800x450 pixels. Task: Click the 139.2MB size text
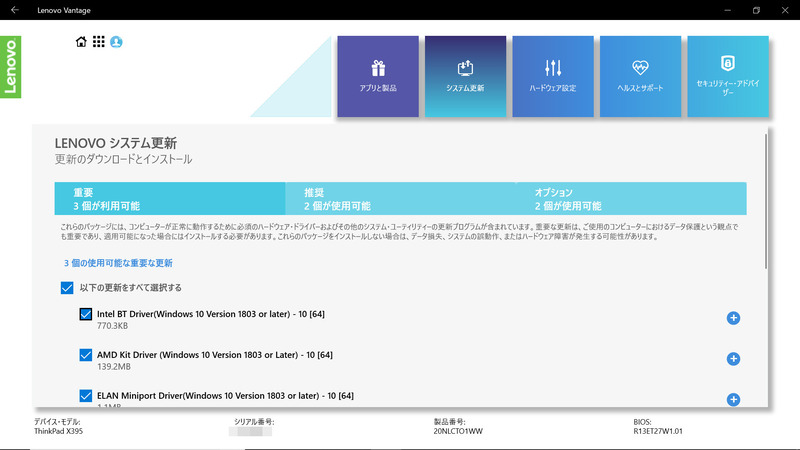(114, 366)
